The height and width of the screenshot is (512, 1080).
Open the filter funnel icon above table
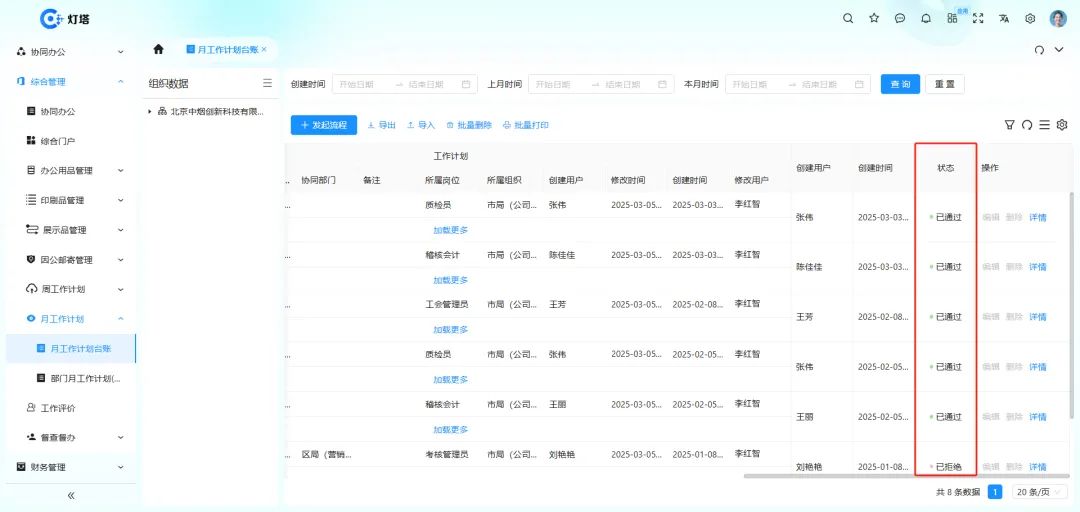coord(1010,125)
